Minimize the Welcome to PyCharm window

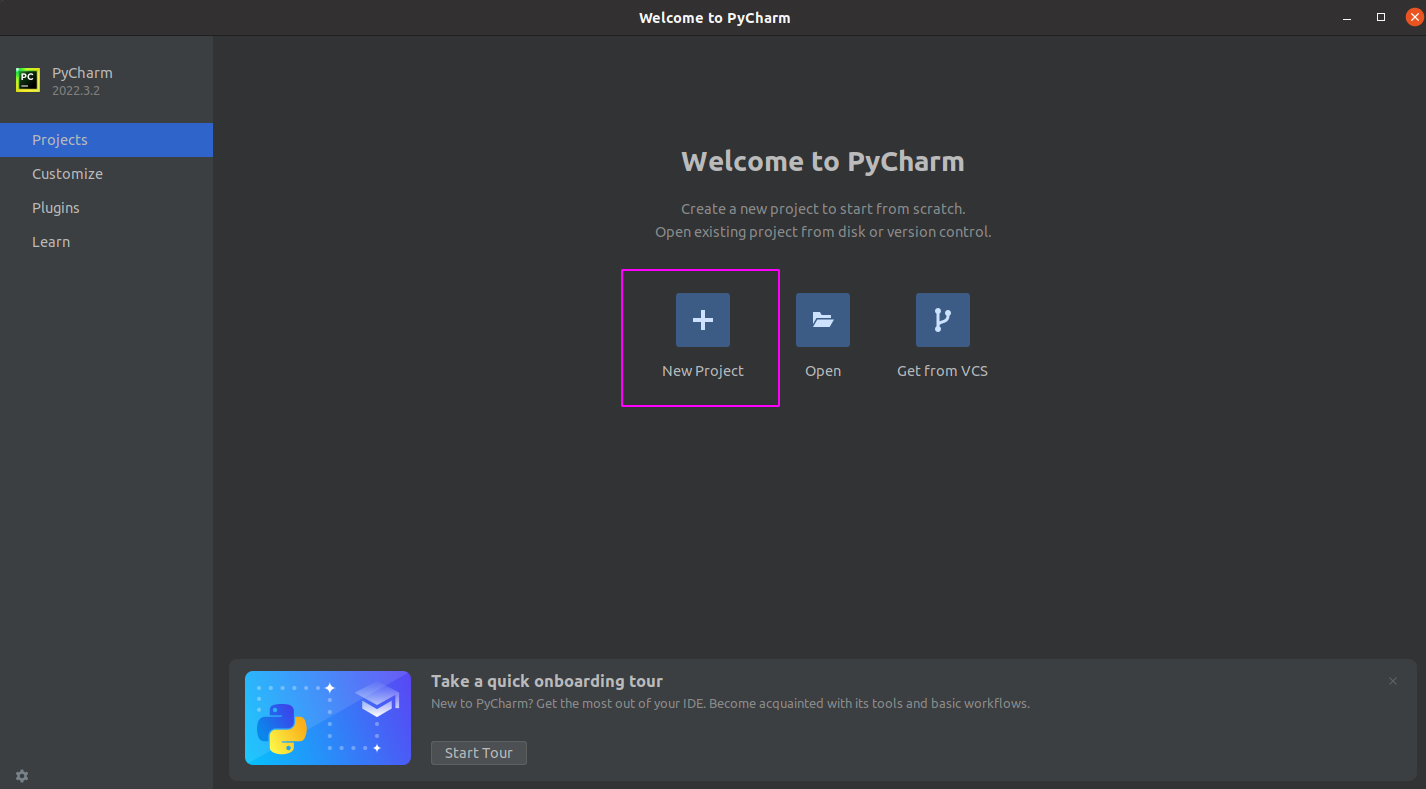[1349, 17]
